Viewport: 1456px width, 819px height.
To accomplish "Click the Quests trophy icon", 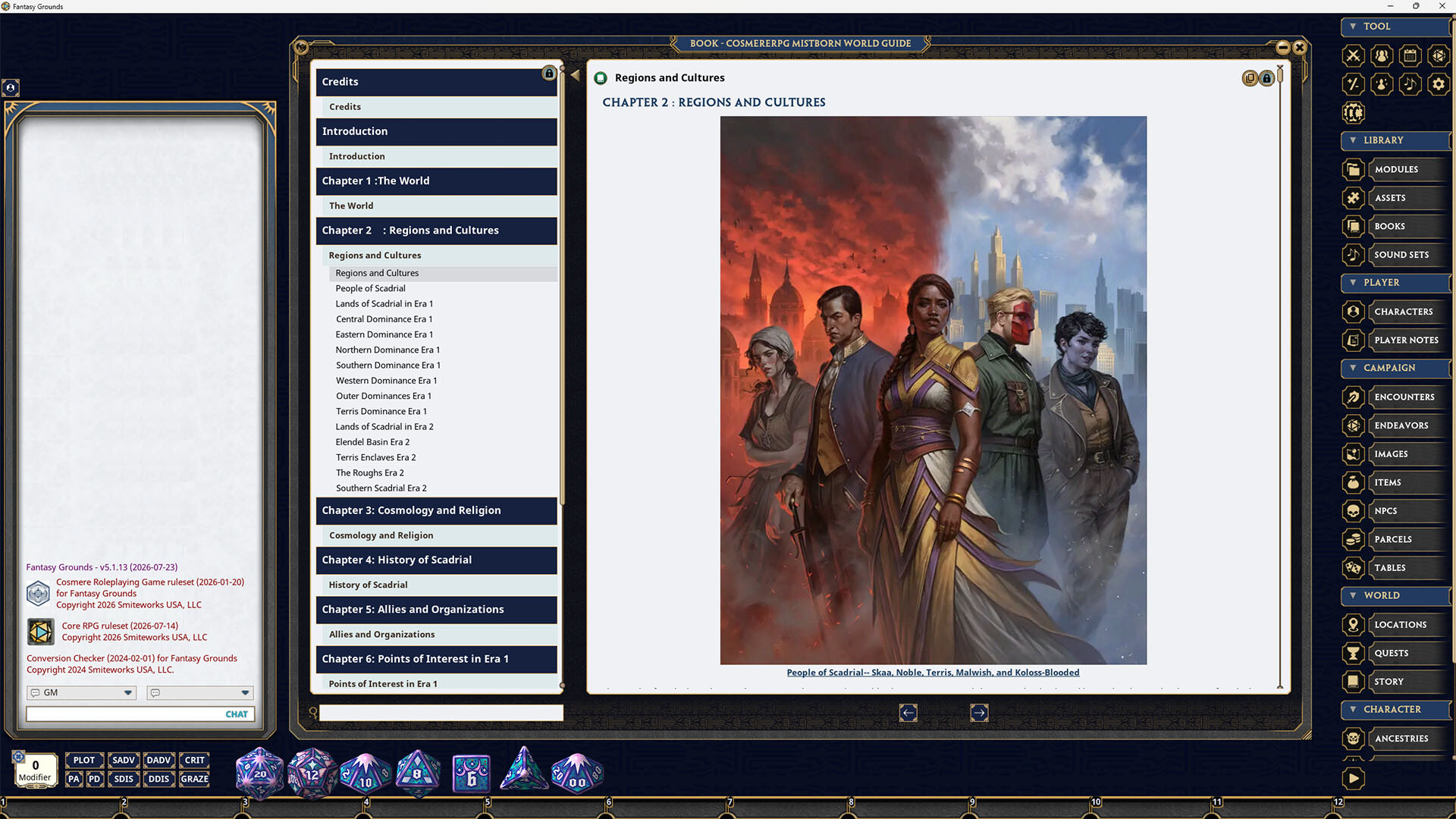I will click(1354, 653).
